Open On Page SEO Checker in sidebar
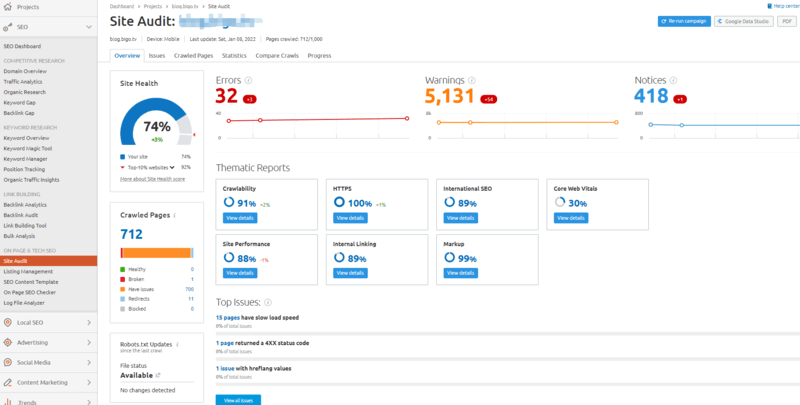Viewport: 800px width, 405px height. coord(30,292)
